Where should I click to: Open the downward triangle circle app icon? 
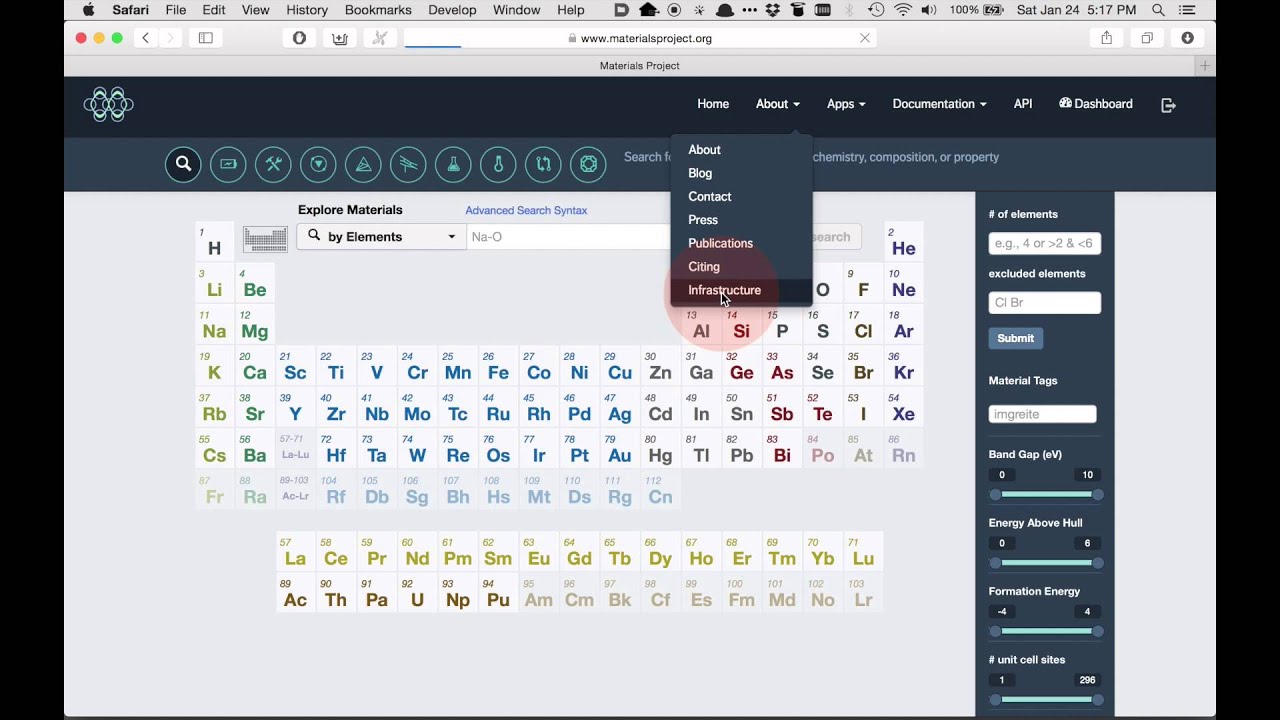[318, 164]
